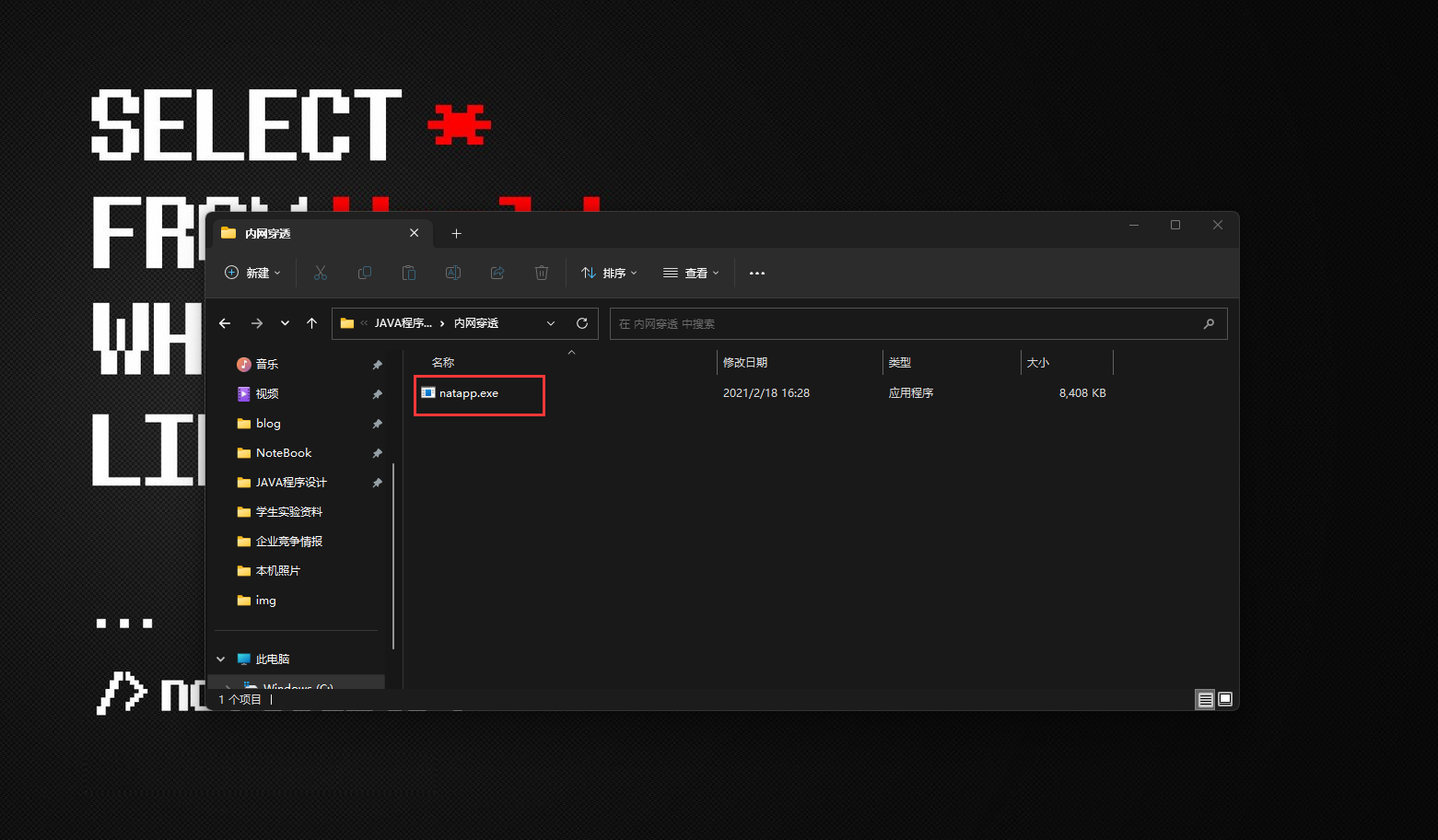Click the Delete trash bin icon

[542, 273]
